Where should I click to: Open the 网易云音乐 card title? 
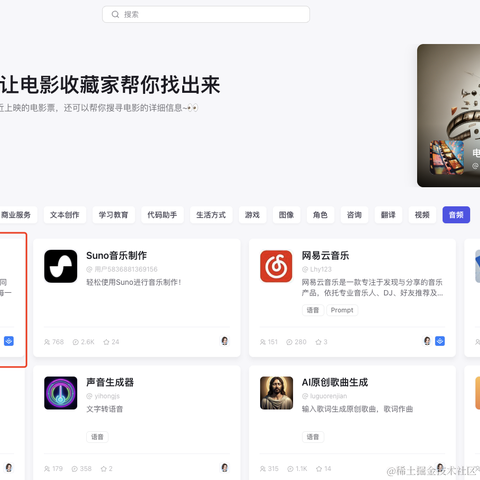point(325,256)
